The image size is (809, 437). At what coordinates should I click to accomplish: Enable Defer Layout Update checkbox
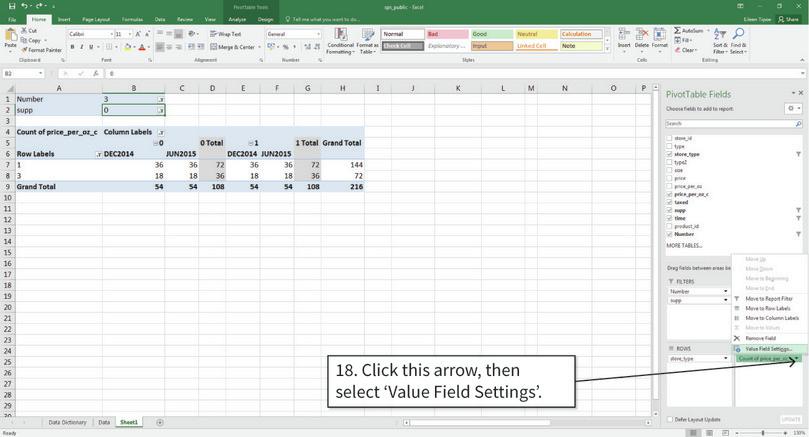click(x=670, y=419)
